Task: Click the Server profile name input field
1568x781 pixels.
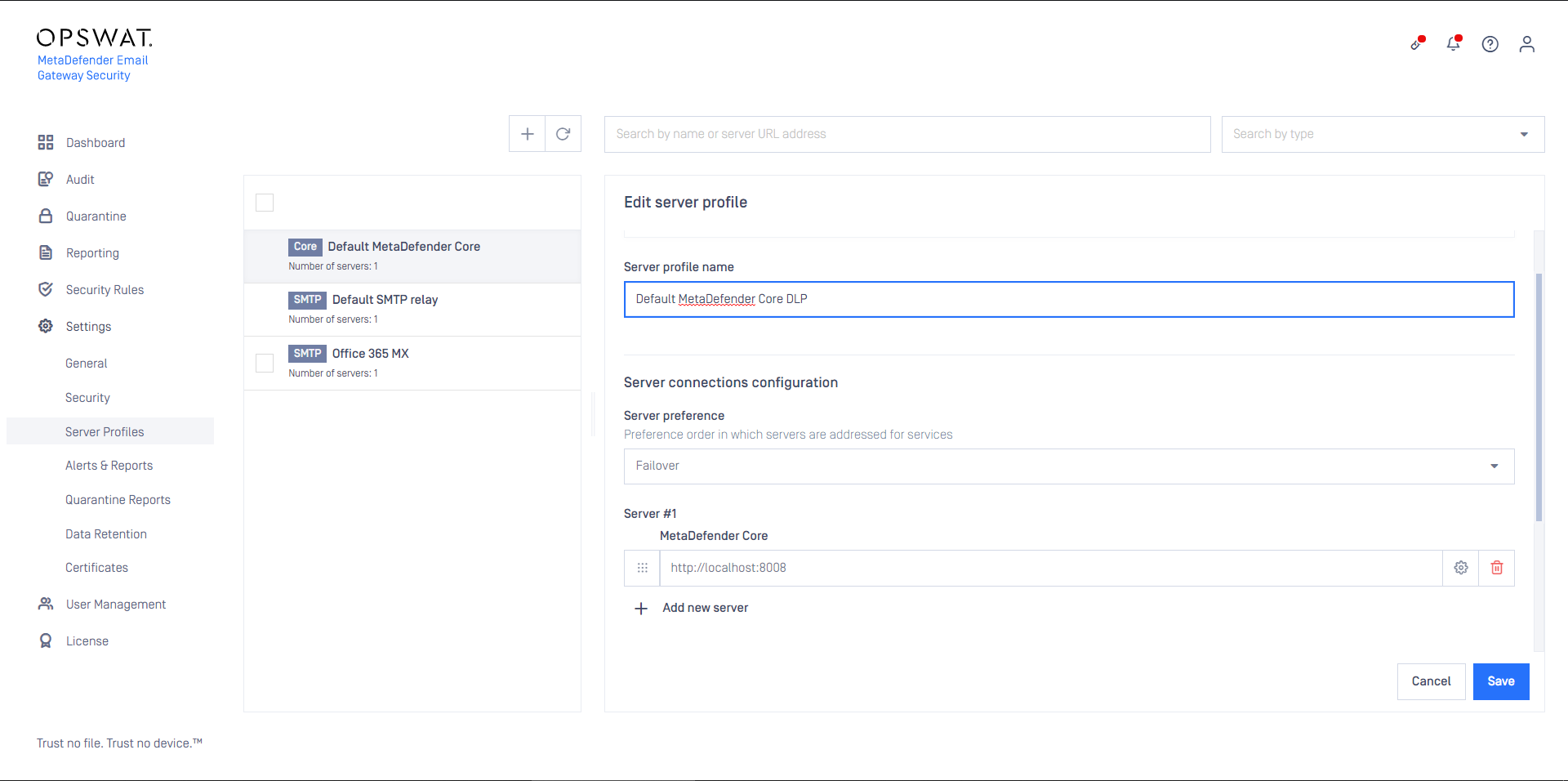Action: [1068, 299]
